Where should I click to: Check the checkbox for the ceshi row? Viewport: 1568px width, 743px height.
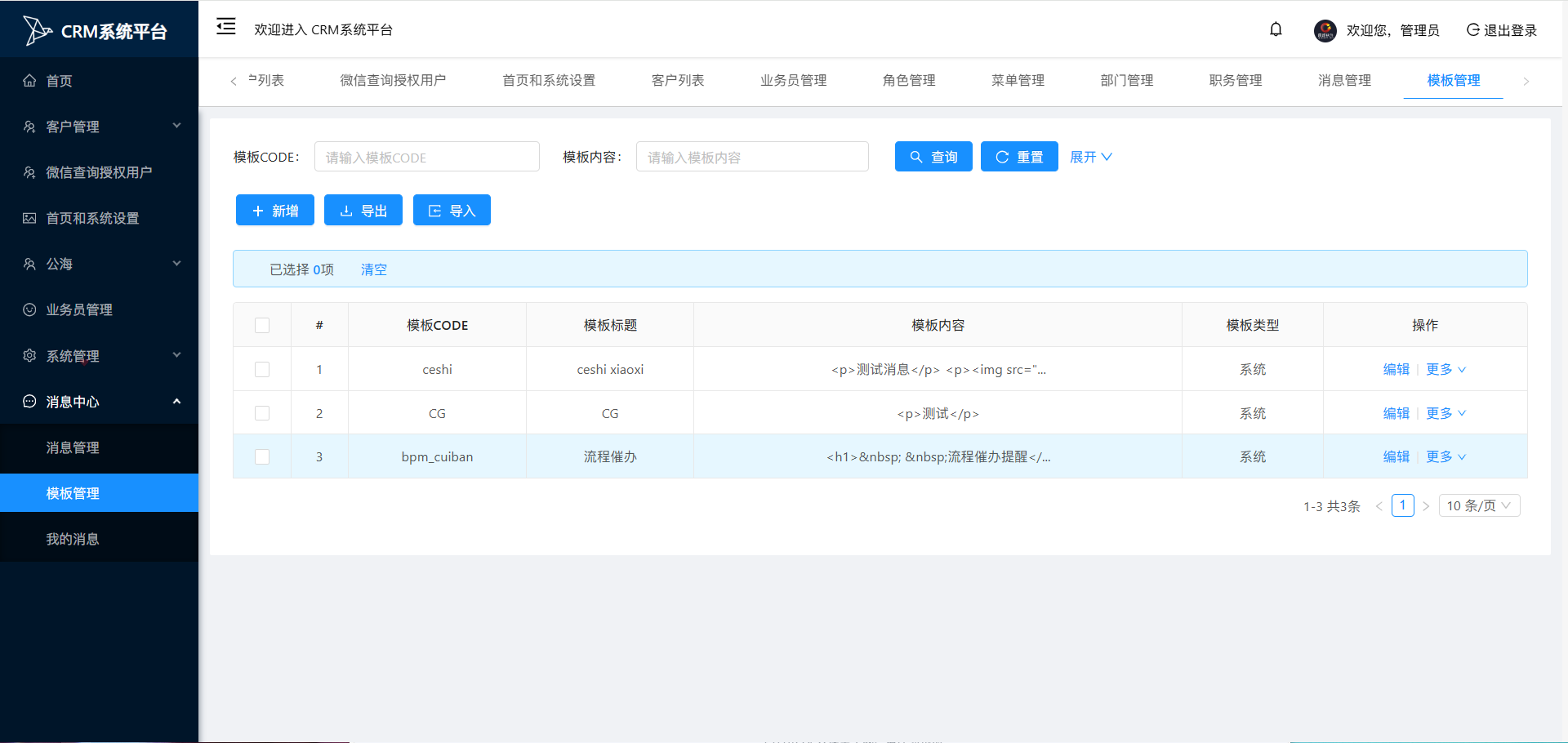point(262,369)
